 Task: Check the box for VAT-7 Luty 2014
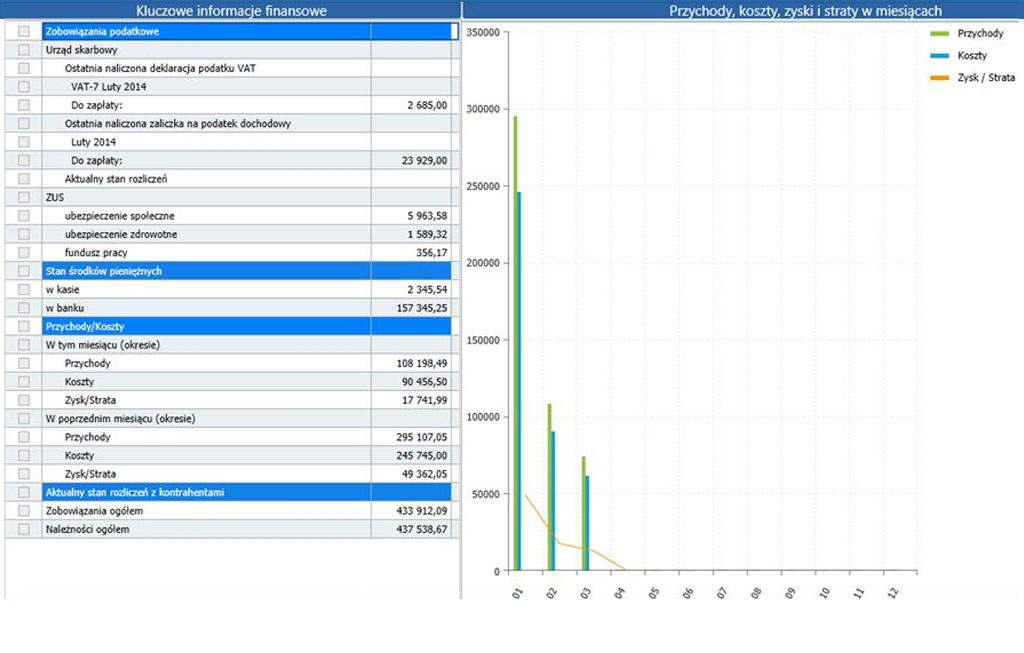pos(24,86)
